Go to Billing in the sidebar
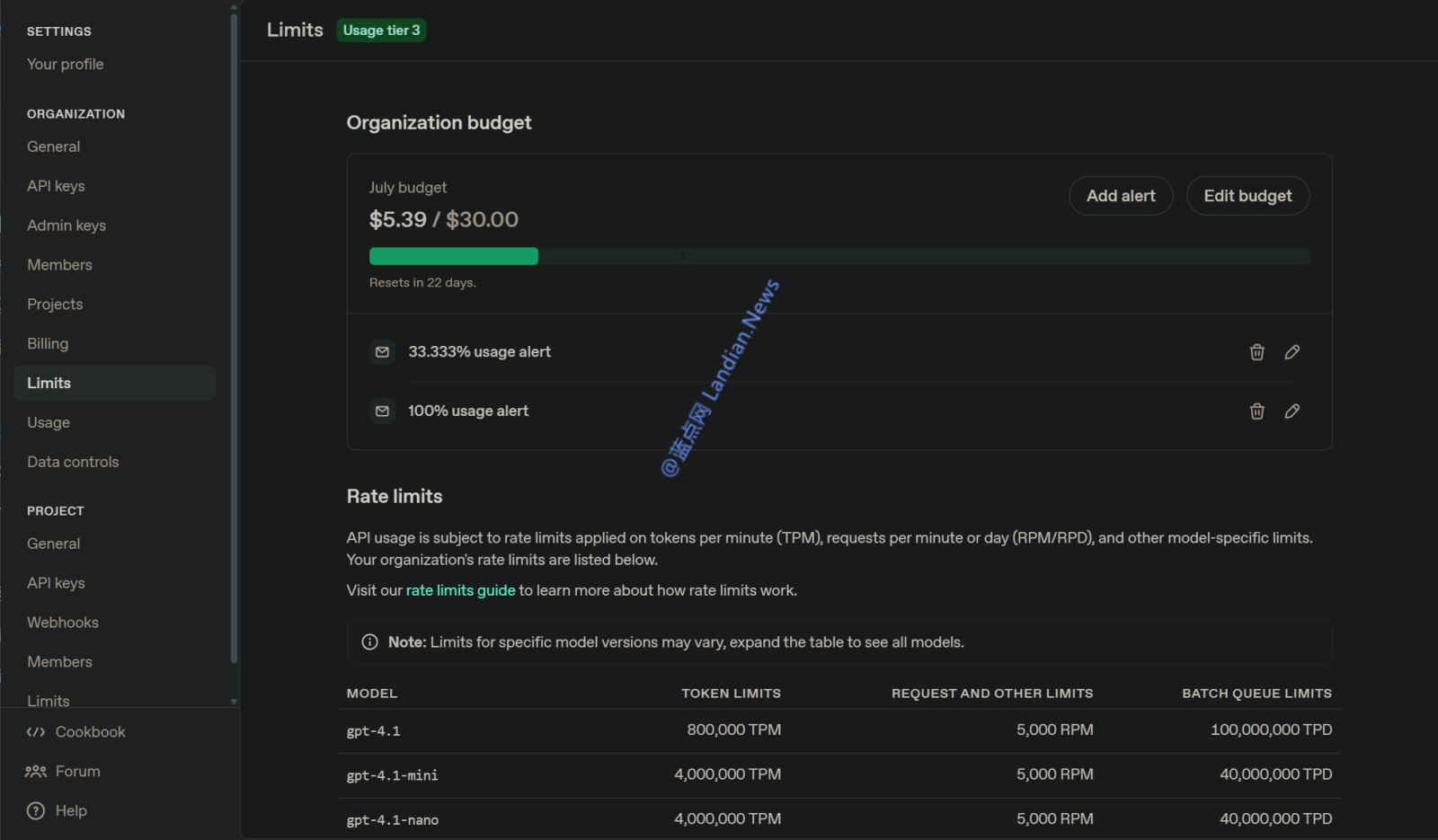The image size is (1438, 840). point(48,344)
